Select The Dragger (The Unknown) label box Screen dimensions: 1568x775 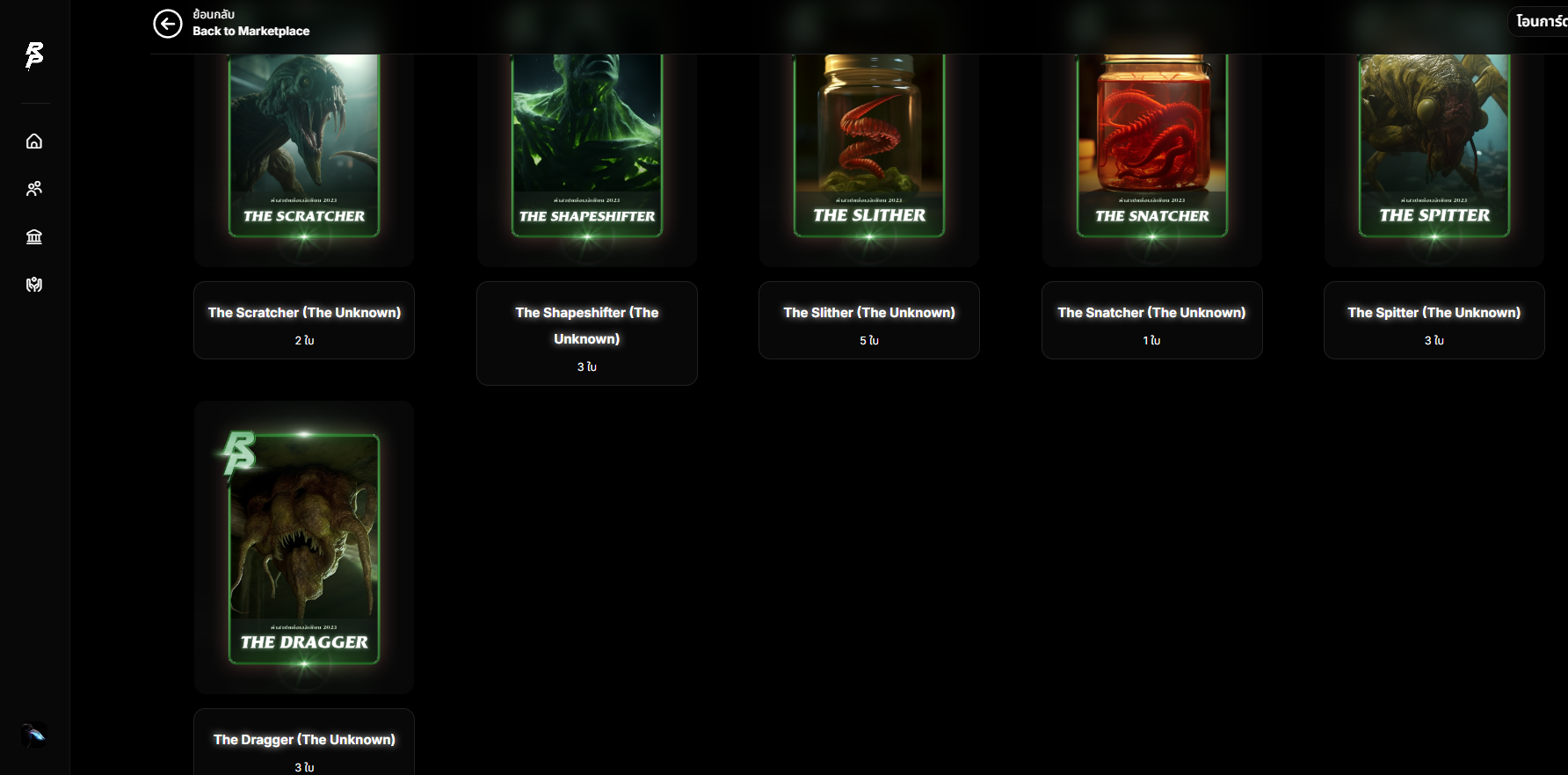click(304, 742)
